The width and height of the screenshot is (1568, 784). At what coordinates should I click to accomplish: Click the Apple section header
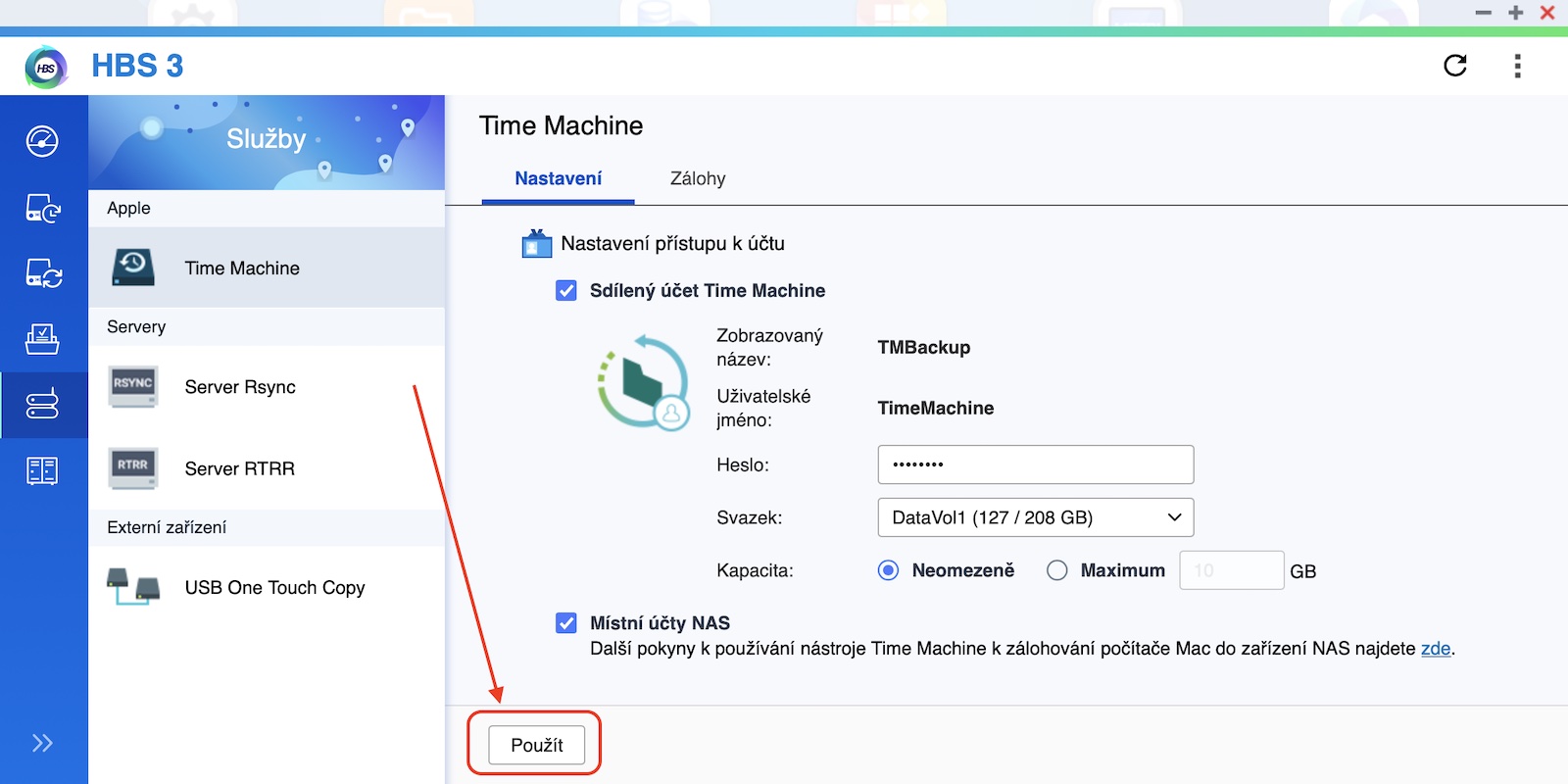tap(267, 209)
